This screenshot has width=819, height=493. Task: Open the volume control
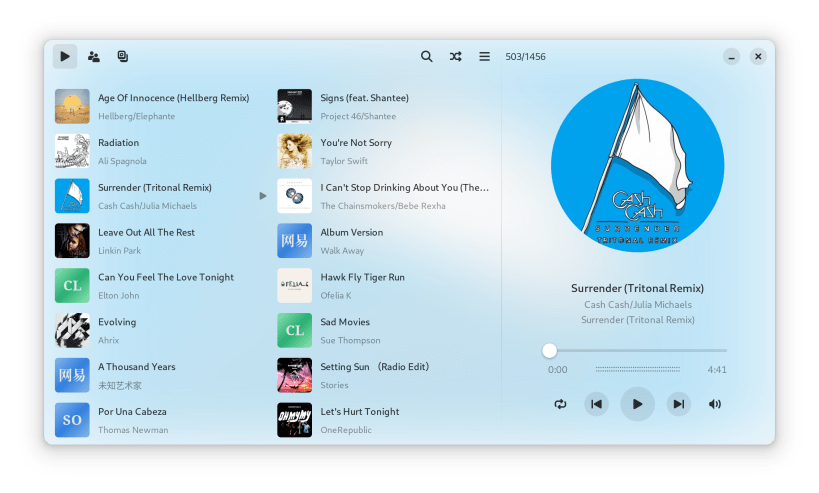[x=715, y=404]
